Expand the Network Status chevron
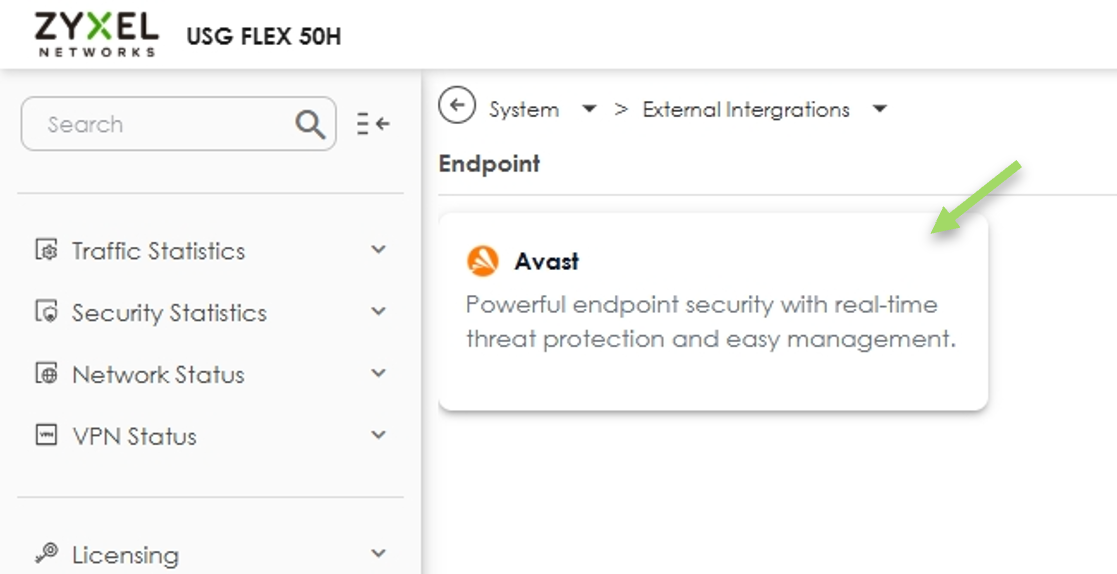The image size is (1117, 574). pyautogui.click(x=378, y=373)
